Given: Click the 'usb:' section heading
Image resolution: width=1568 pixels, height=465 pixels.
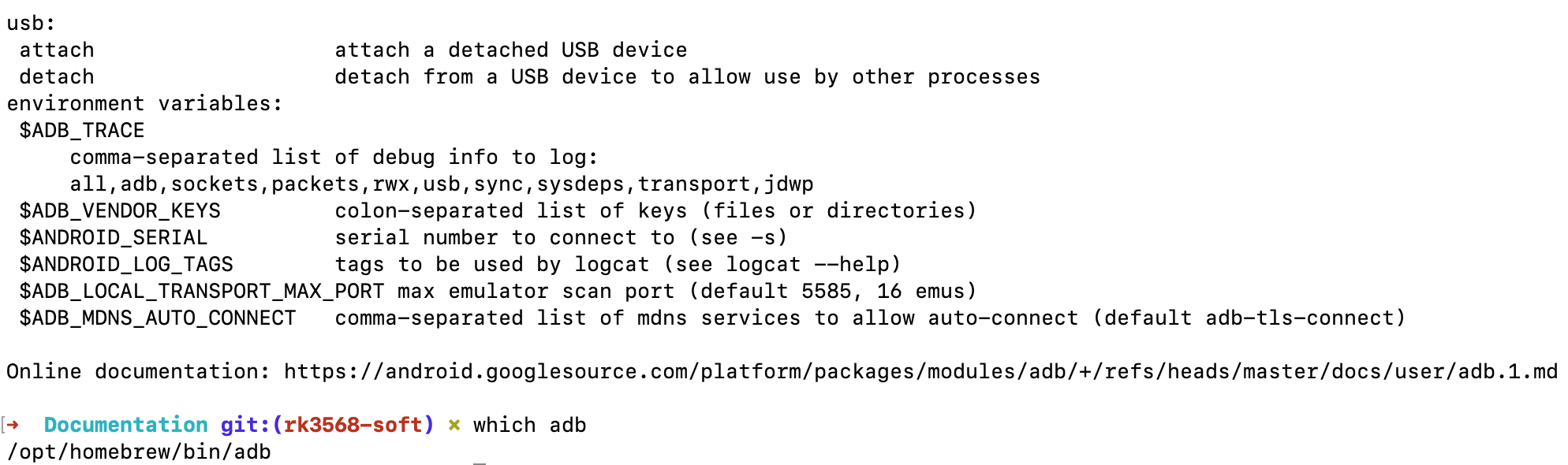Looking at the screenshot, I should (x=31, y=23).
